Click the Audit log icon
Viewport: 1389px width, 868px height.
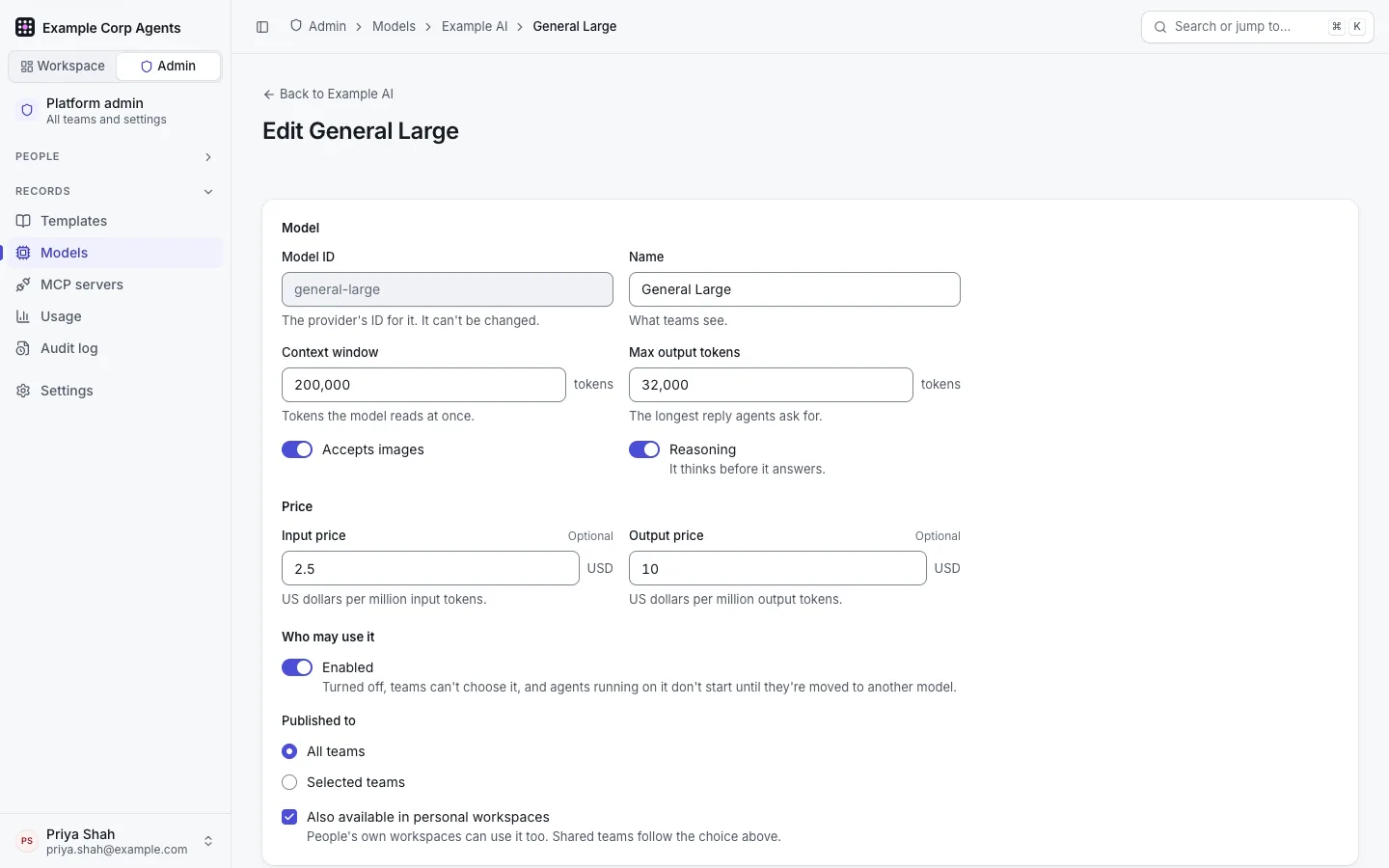23,348
